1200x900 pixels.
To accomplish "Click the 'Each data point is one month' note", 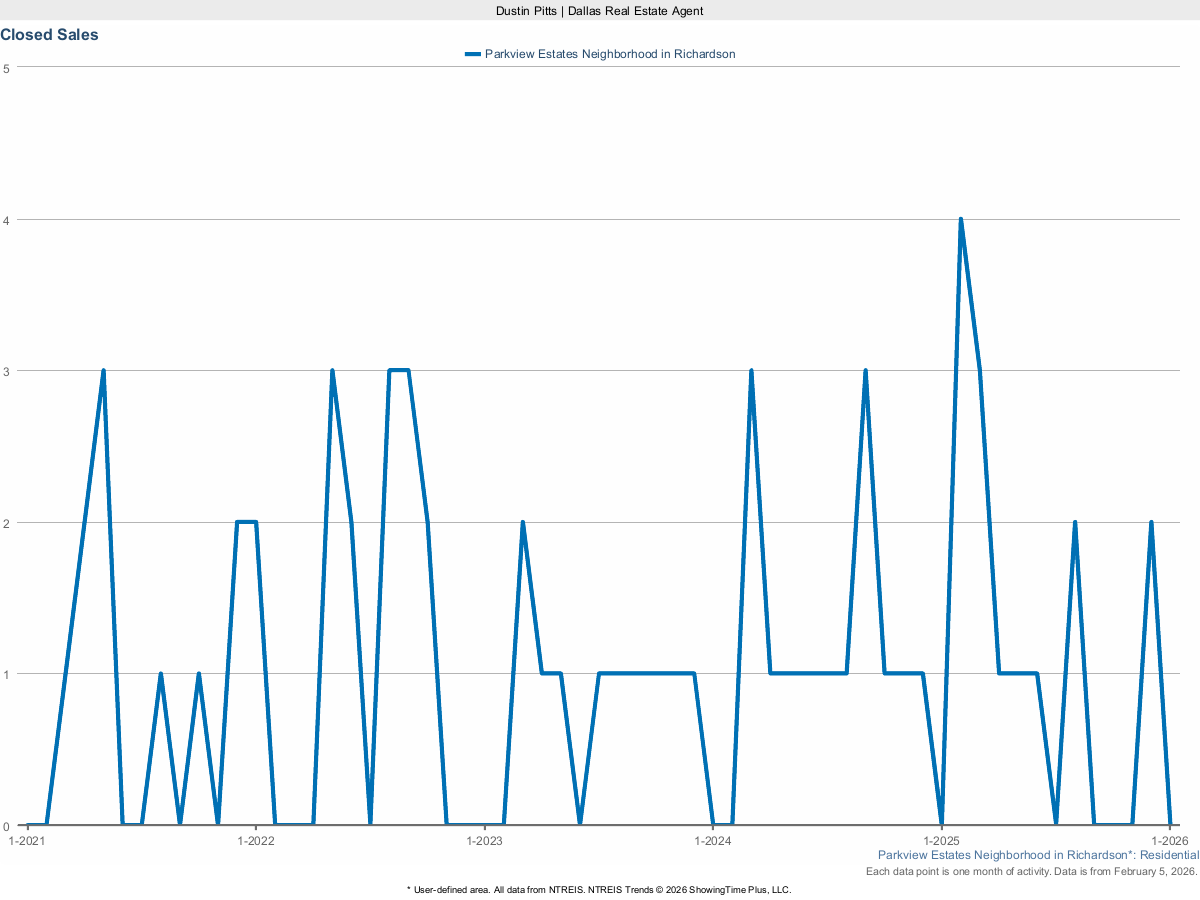I will click(x=1031, y=871).
